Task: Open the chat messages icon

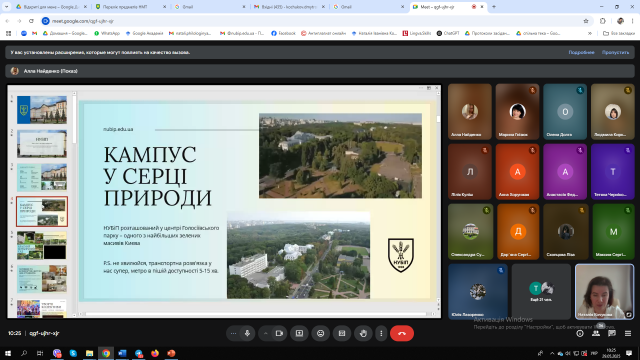Action: click(x=612, y=333)
